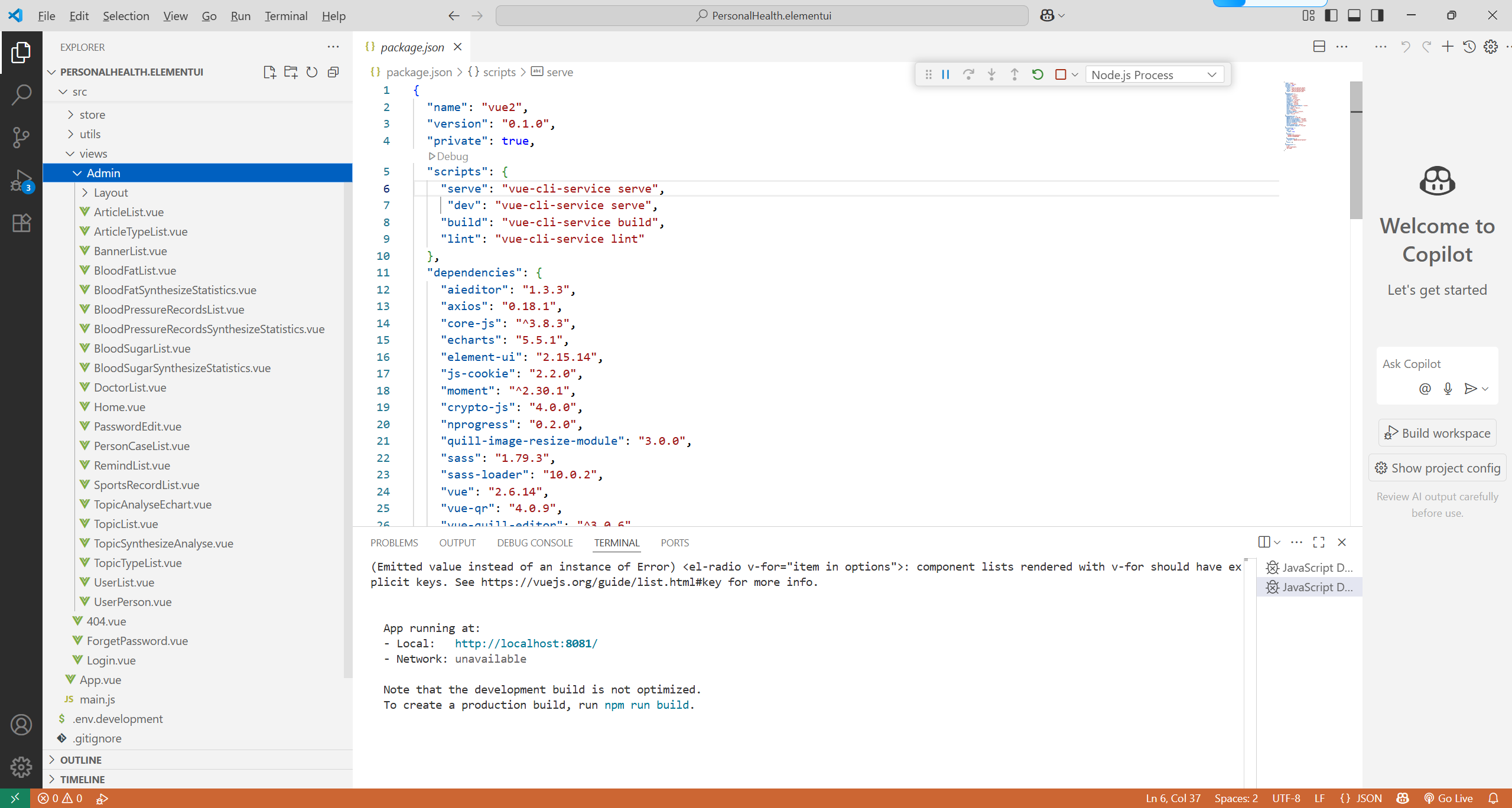Open the Extensions view
The height and width of the screenshot is (808, 1512).
[21, 223]
